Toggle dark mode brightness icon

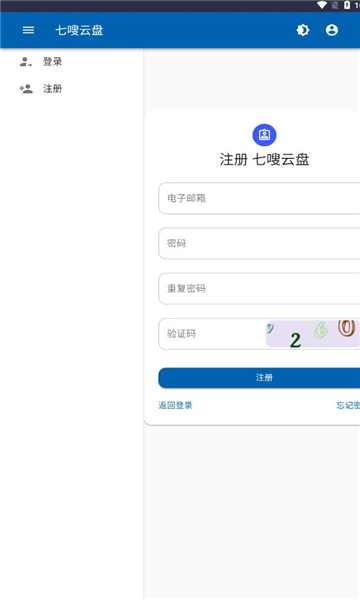[303, 30]
